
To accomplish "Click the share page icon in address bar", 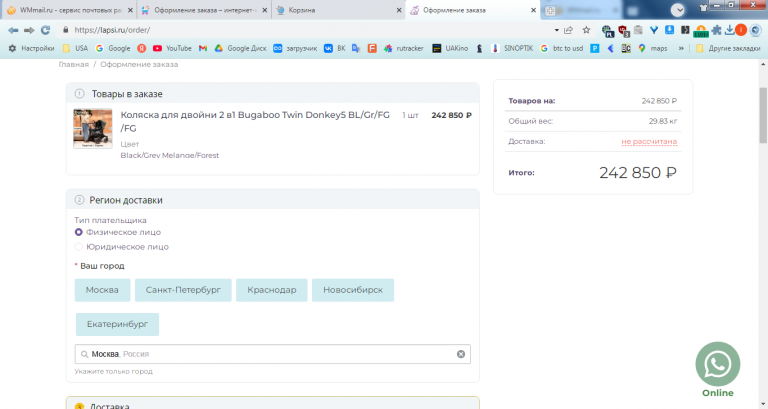I will [569, 30].
